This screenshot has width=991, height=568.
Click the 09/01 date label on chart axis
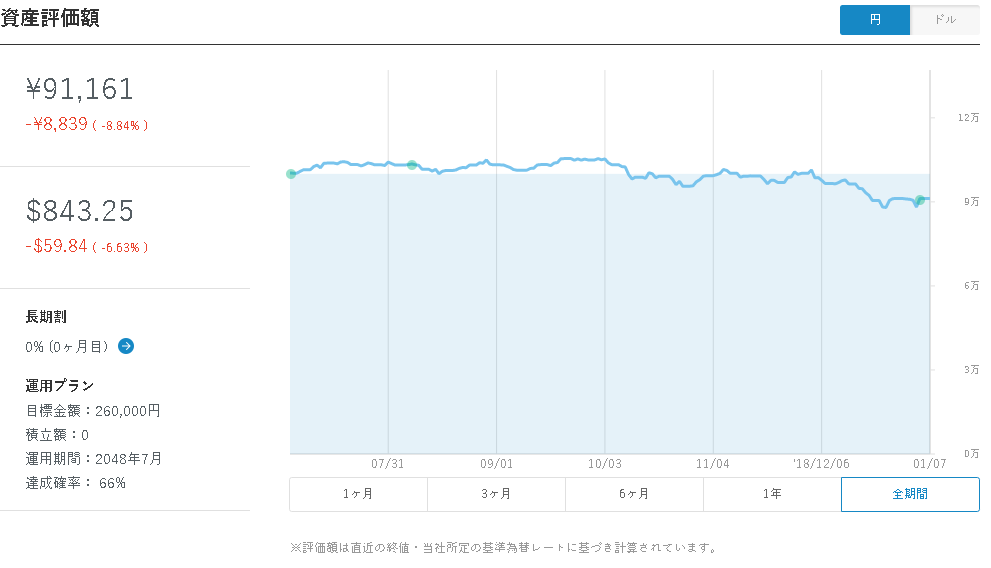pos(496,464)
